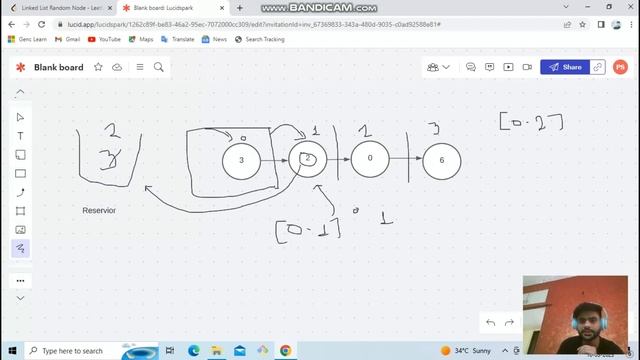Click the lucid.app address bar
This screenshot has width=640, height=360.
coord(253,24)
